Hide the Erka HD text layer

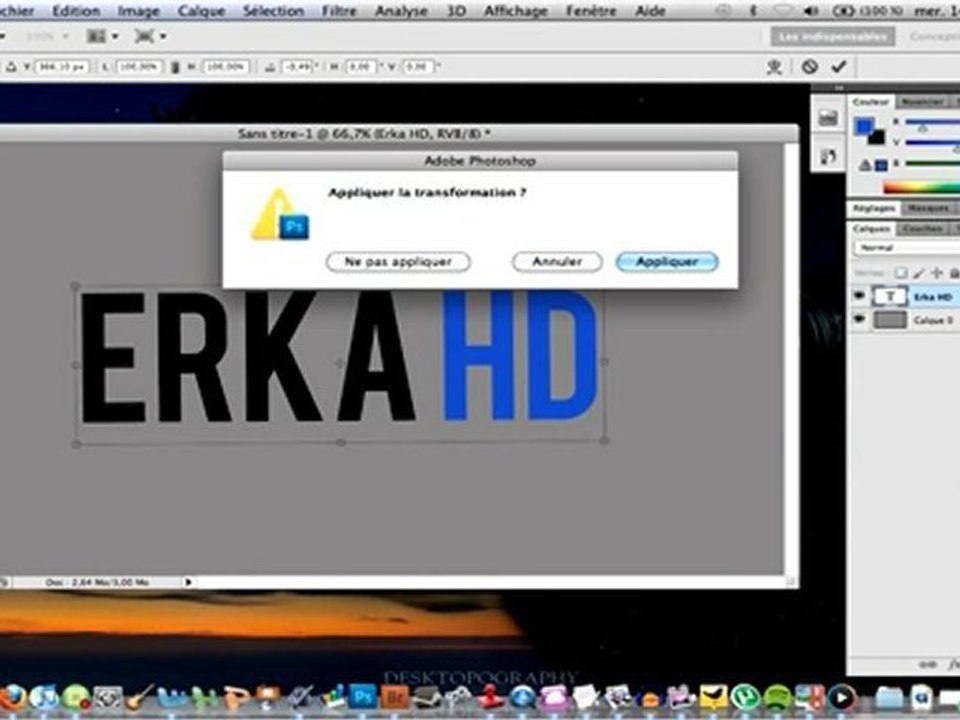click(x=859, y=296)
